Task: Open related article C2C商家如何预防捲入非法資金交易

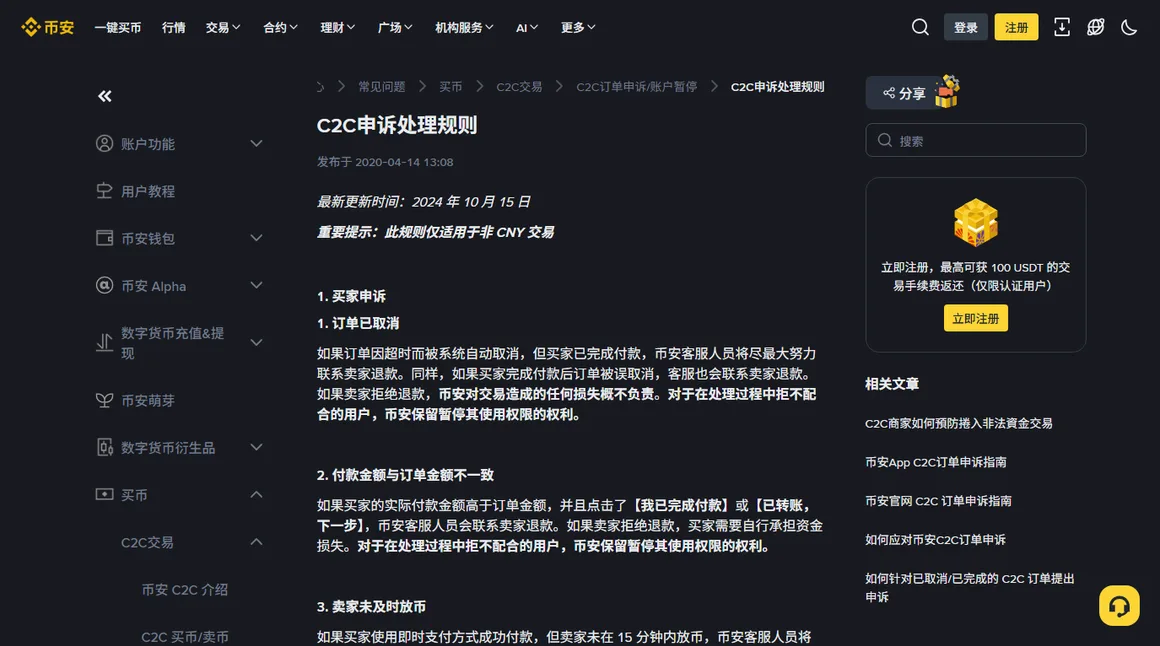Action: pyautogui.click(x=959, y=423)
